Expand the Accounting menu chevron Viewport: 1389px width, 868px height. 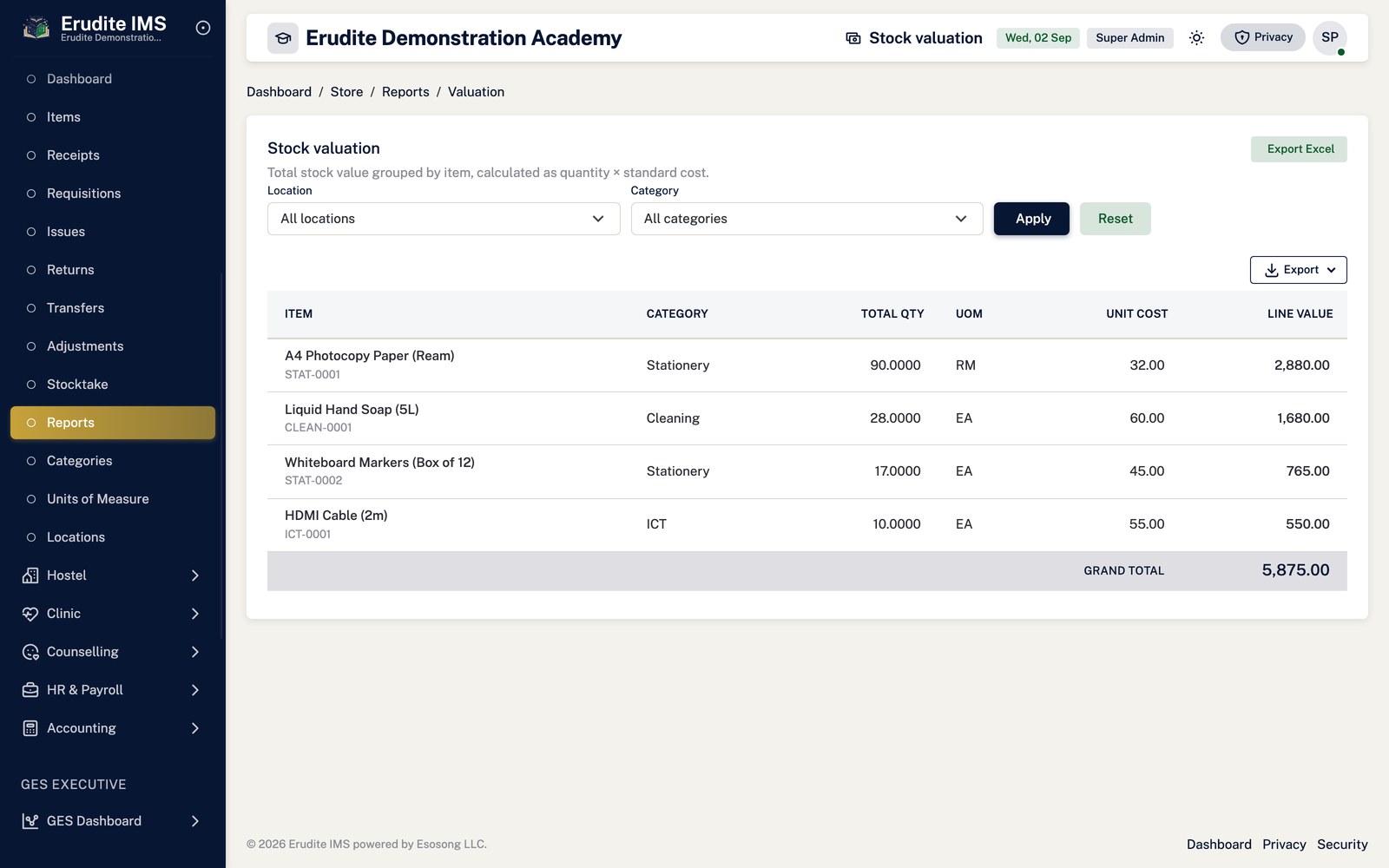tap(195, 728)
